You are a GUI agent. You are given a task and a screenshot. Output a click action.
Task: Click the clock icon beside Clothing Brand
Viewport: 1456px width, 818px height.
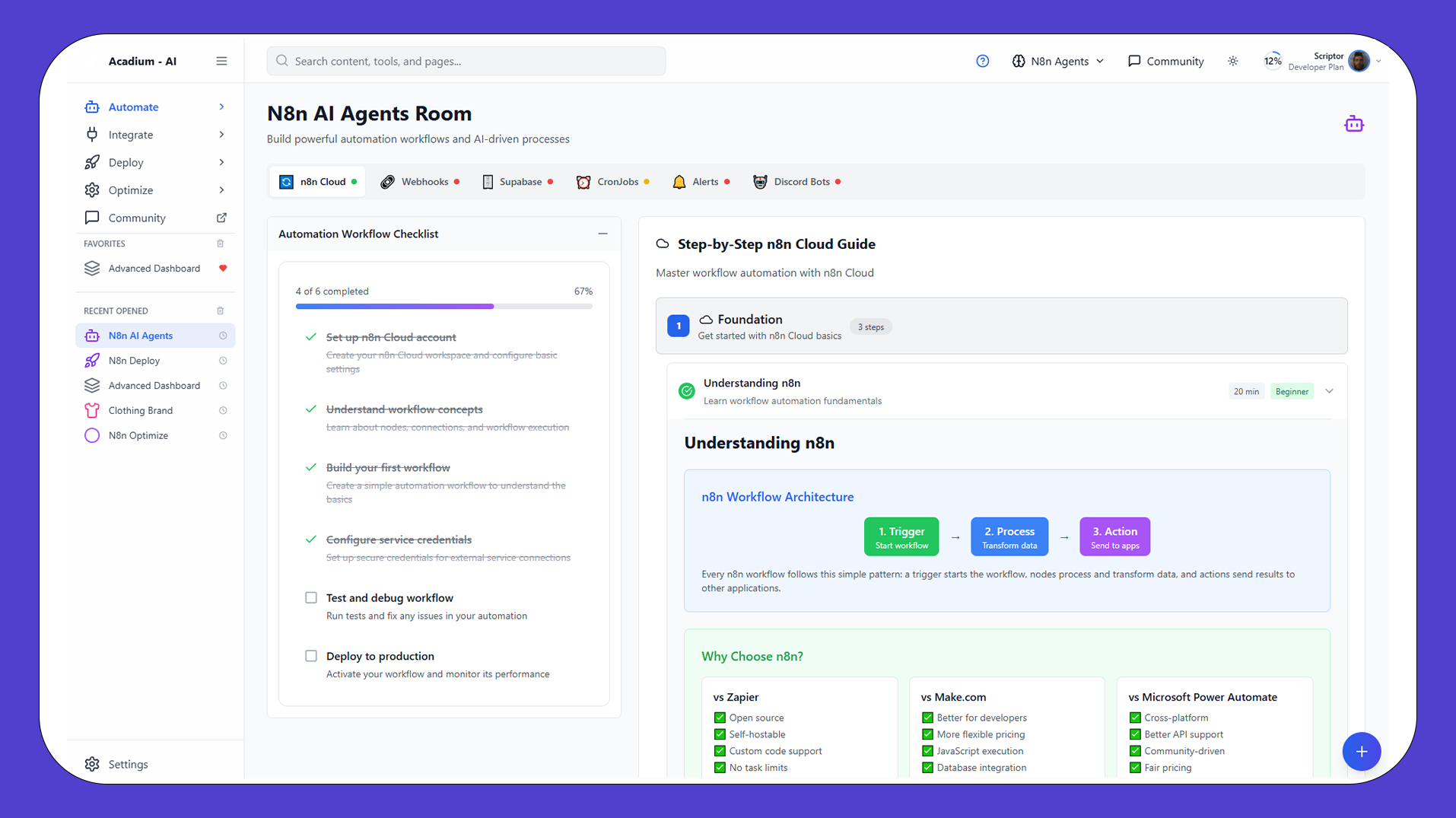[223, 410]
